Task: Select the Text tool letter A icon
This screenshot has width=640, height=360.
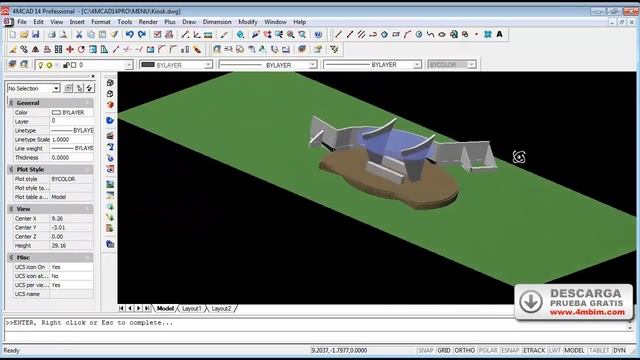Action: 500,35
